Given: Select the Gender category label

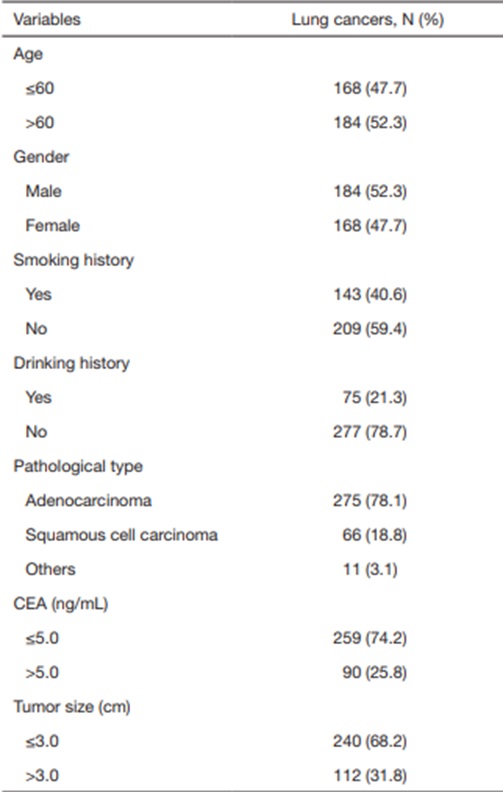Looking at the screenshot, I should pyautogui.click(x=41, y=157).
